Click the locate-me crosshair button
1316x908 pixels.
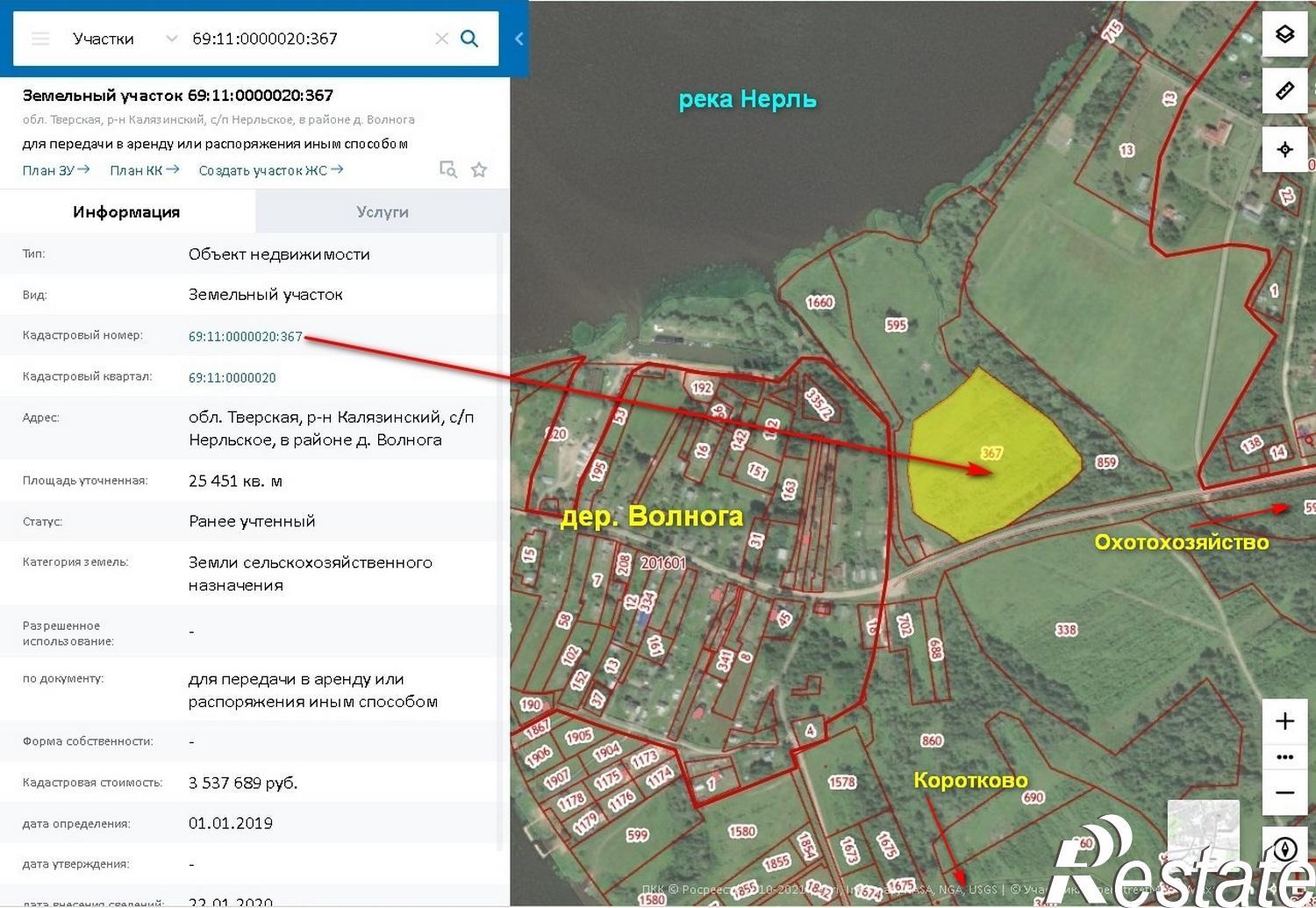click(1284, 149)
